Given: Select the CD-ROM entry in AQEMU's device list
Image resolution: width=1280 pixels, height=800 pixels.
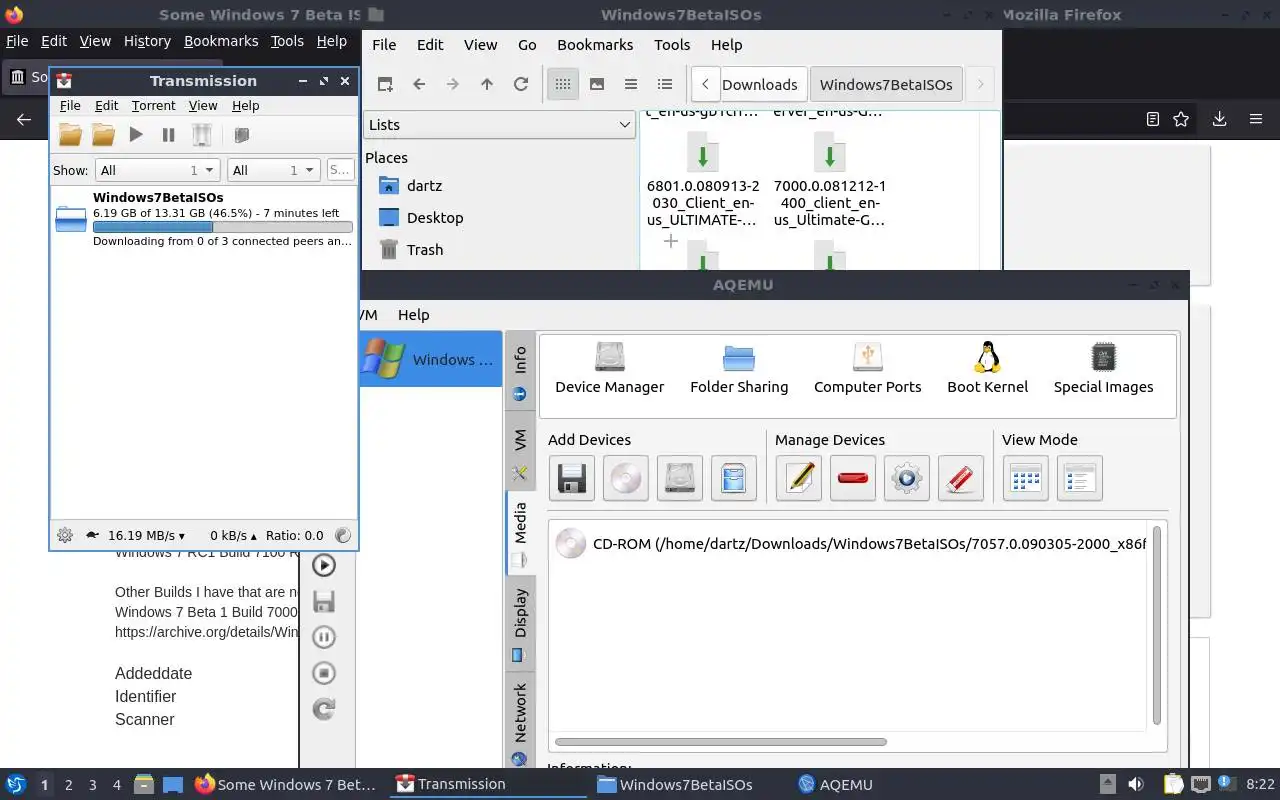Looking at the screenshot, I should click(x=850, y=544).
